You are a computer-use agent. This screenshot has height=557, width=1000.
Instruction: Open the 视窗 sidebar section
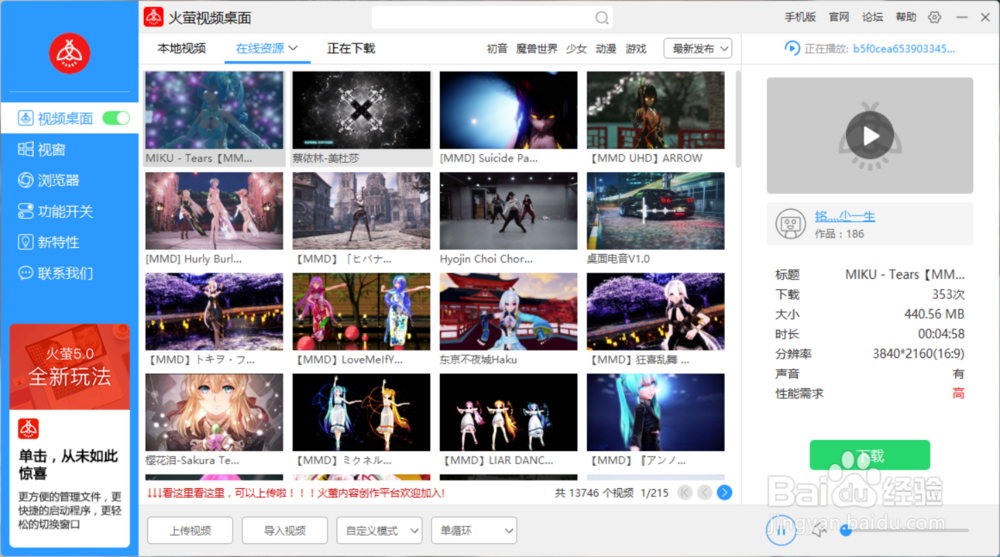click(x=42, y=150)
